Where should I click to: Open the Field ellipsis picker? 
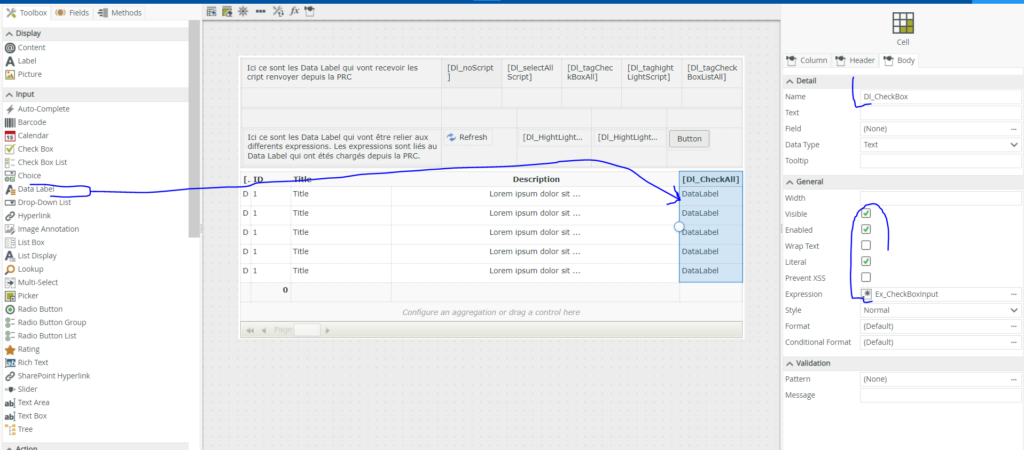point(1015,129)
